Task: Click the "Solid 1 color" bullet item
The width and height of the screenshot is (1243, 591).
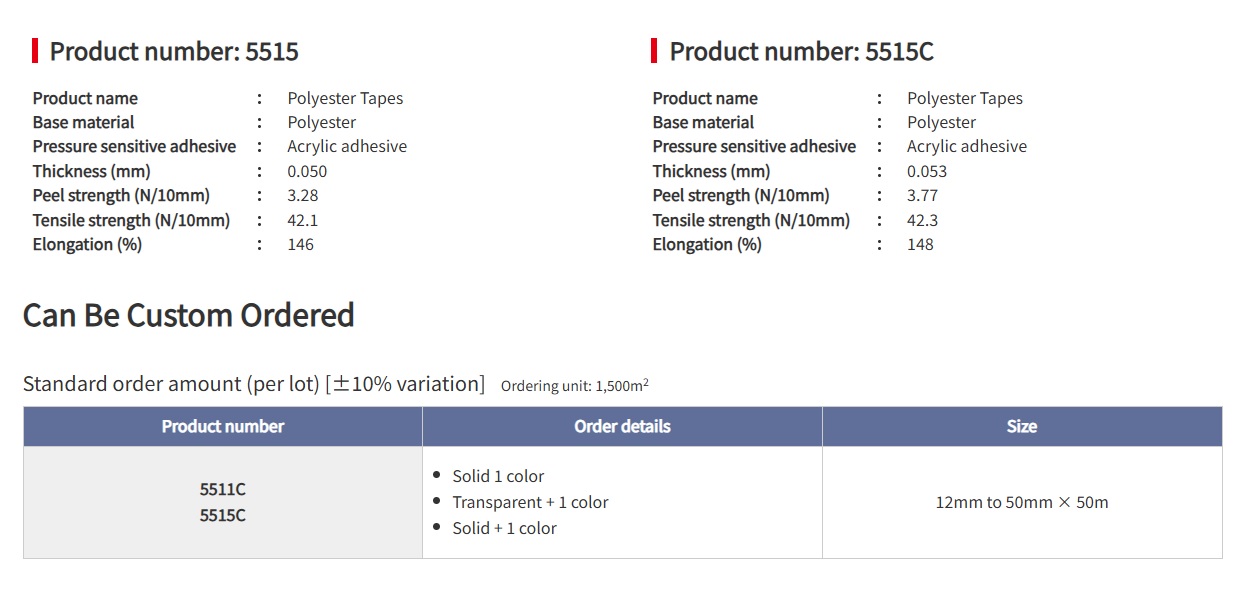Action: [498, 476]
